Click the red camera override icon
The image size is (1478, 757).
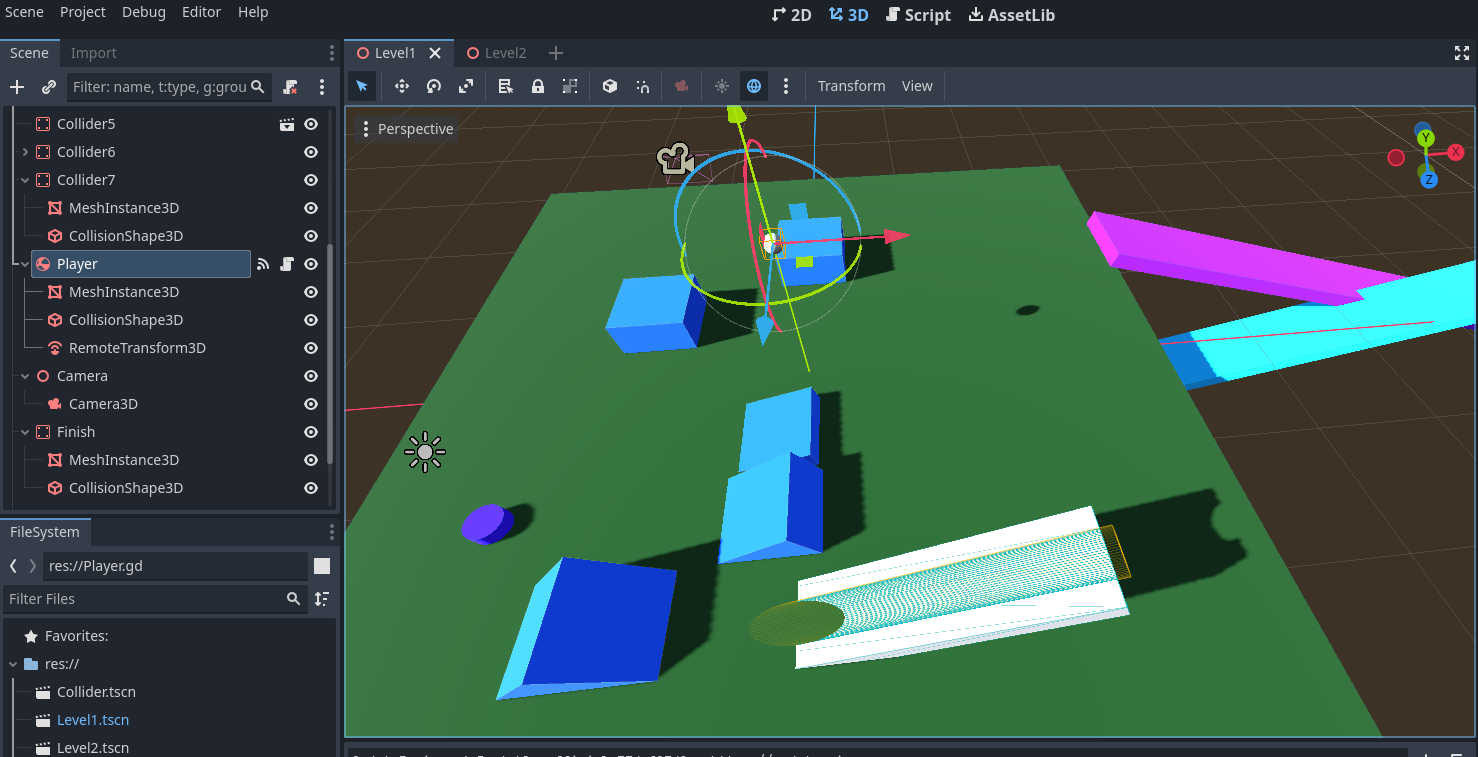(x=682, y=86)
